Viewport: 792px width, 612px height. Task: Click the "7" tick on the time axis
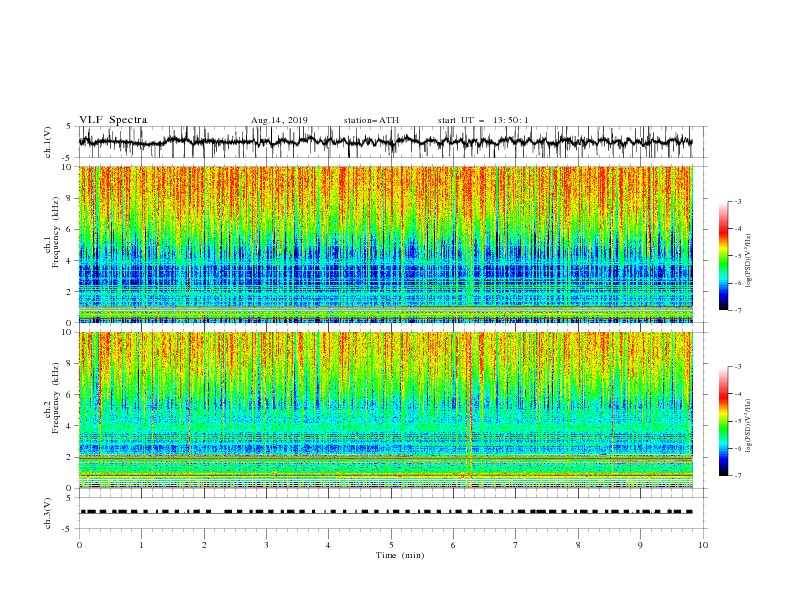pos(516,545)
